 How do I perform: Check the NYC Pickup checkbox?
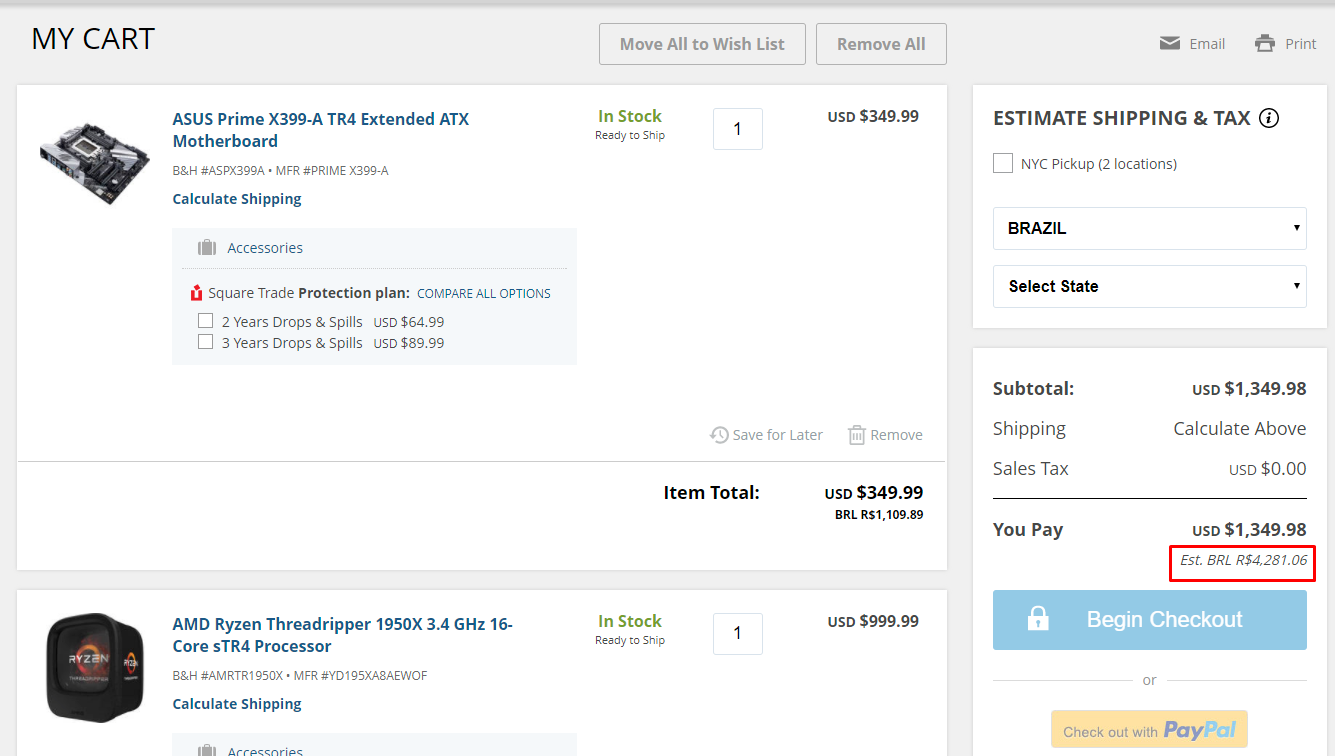coord(1003,163)
